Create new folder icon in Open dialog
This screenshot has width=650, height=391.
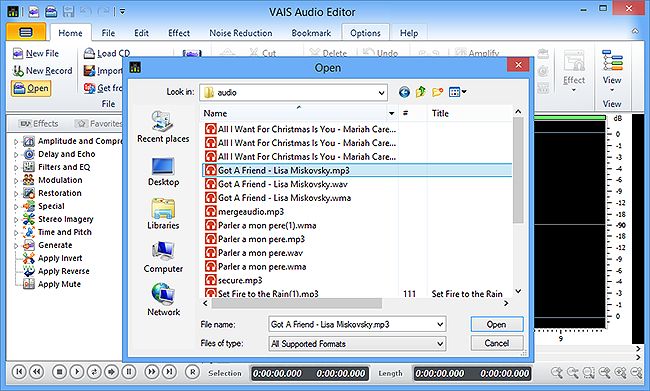tap(437, 92)
